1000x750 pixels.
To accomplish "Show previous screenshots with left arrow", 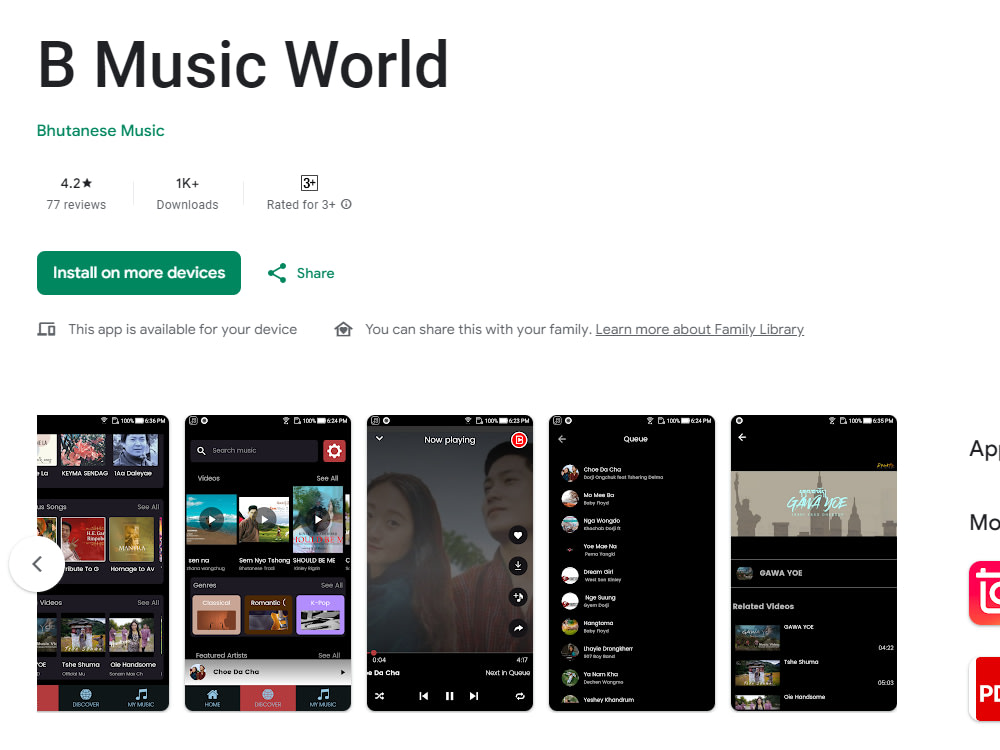I will coord(37,564).
